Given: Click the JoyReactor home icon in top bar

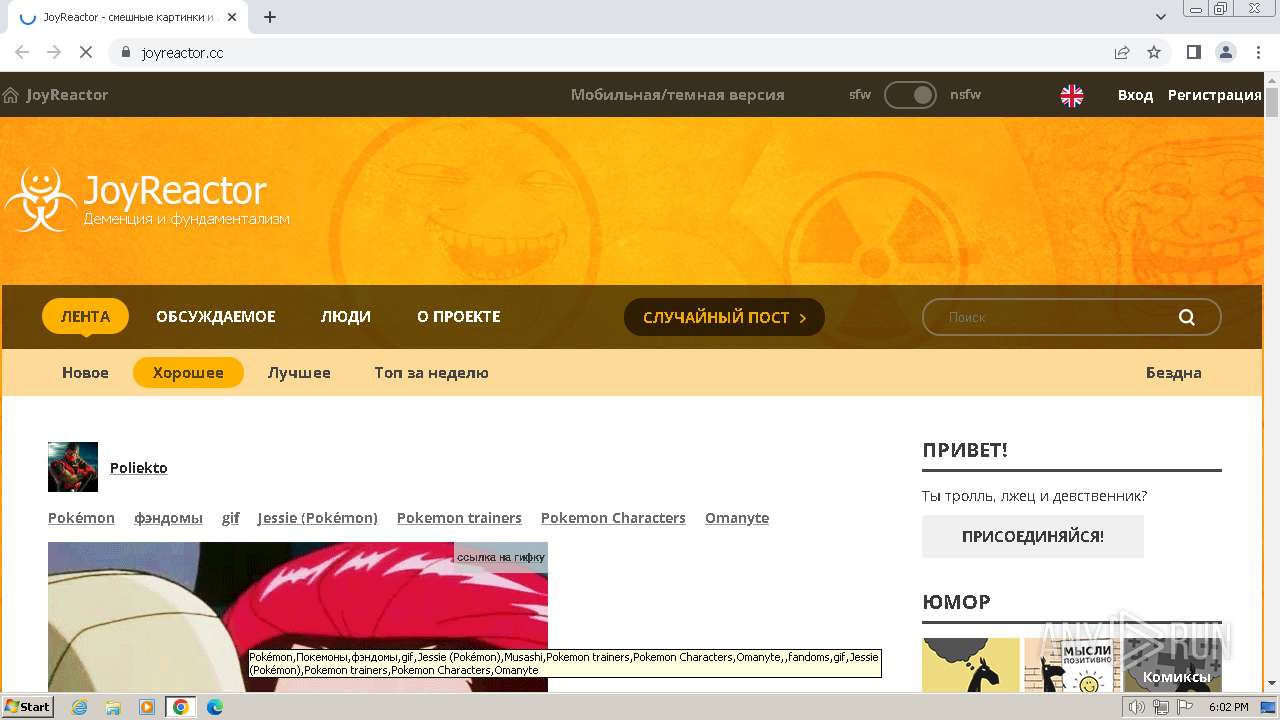Looking at the screenshot, I should [x=11, y=95].
